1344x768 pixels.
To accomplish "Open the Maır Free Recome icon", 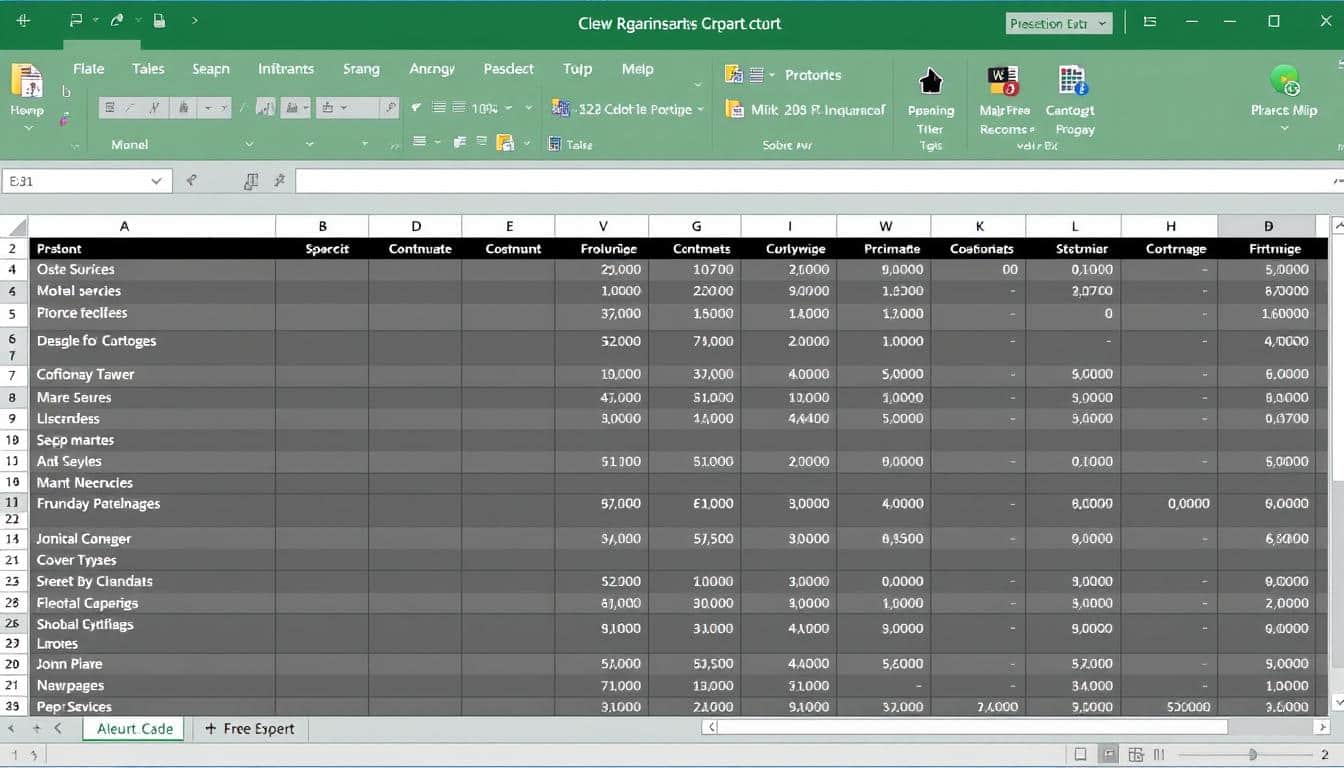I will click(x=1002, y=81).
